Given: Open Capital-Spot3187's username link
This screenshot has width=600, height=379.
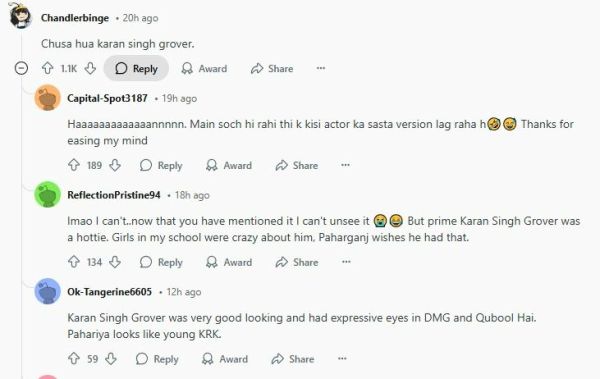Looking at the screenshot, I should (x=107, y=98).
